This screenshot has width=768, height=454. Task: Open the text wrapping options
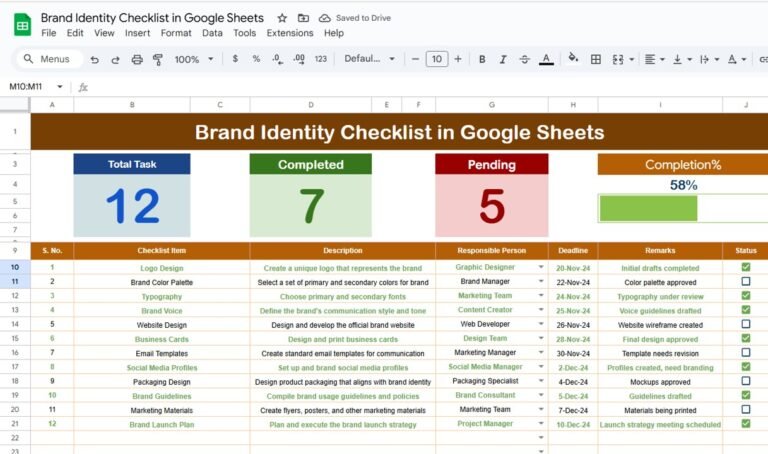pyautogui.click(x=709, y=59)
